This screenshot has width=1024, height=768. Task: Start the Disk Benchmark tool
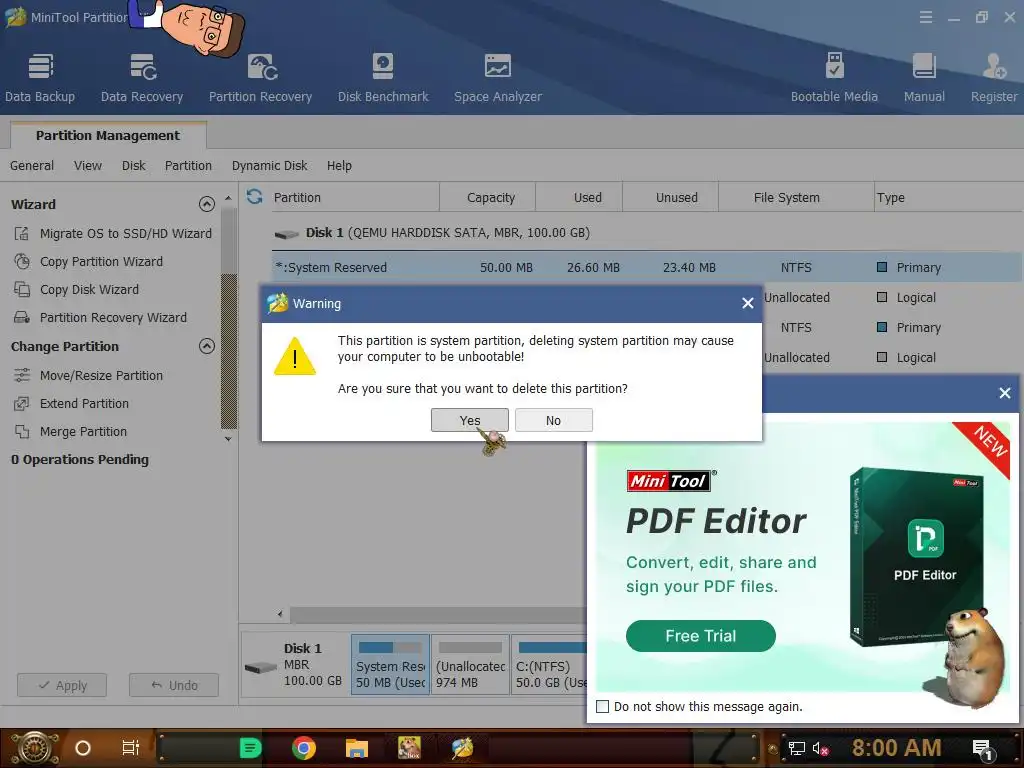(383, 78)
